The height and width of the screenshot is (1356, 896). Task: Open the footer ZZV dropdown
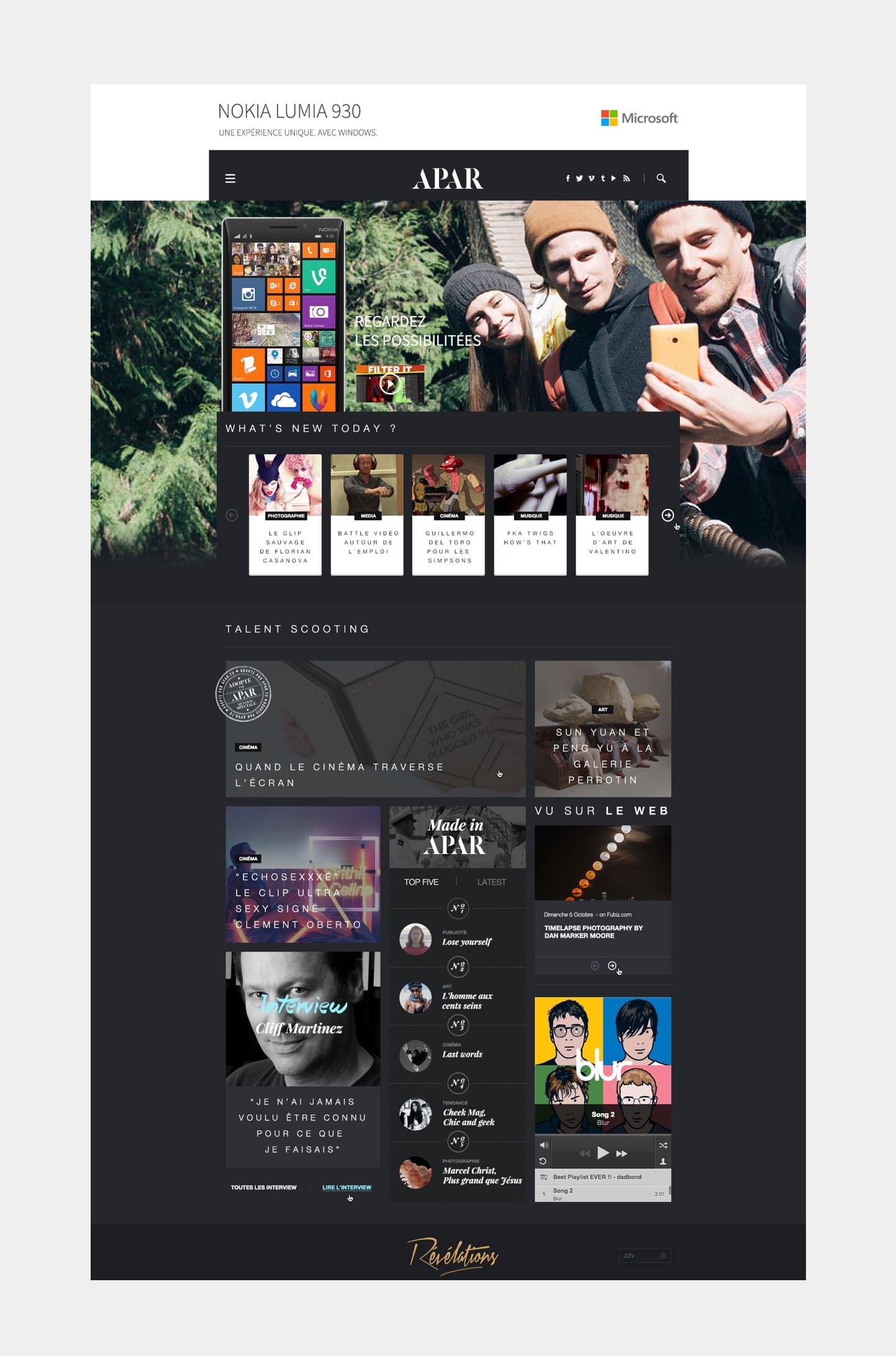645,1256
